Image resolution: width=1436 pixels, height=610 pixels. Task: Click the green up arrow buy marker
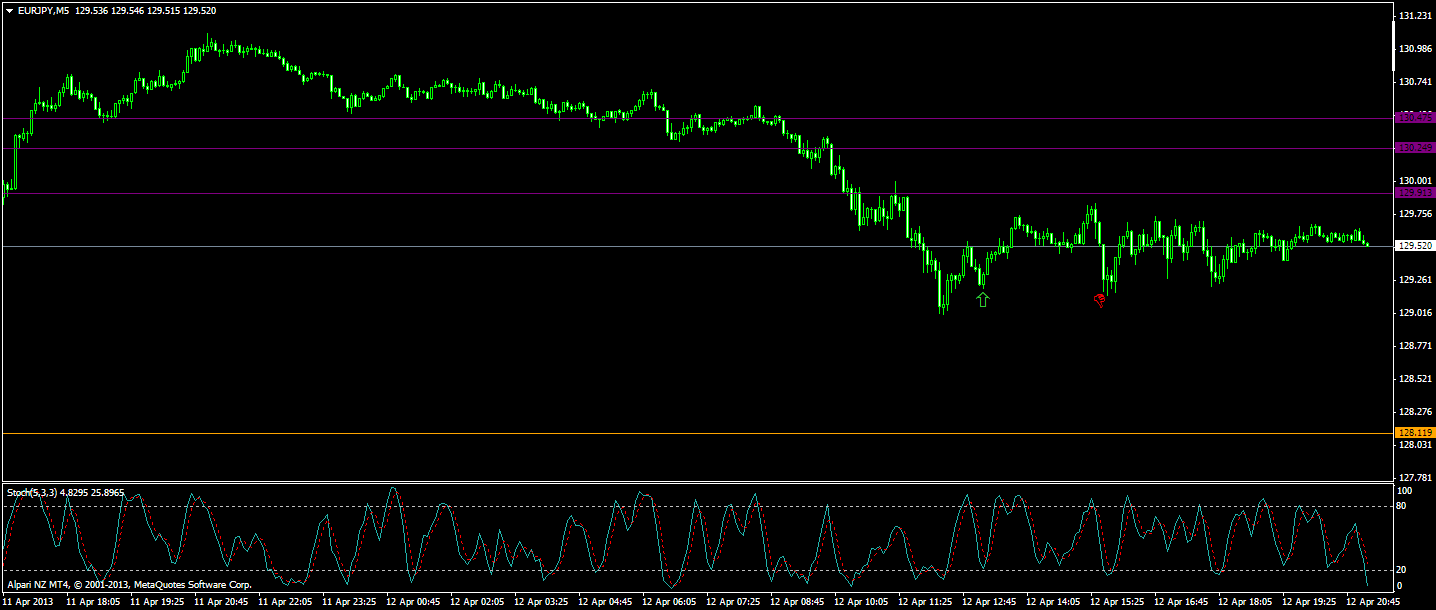click(x=983, y=299)
